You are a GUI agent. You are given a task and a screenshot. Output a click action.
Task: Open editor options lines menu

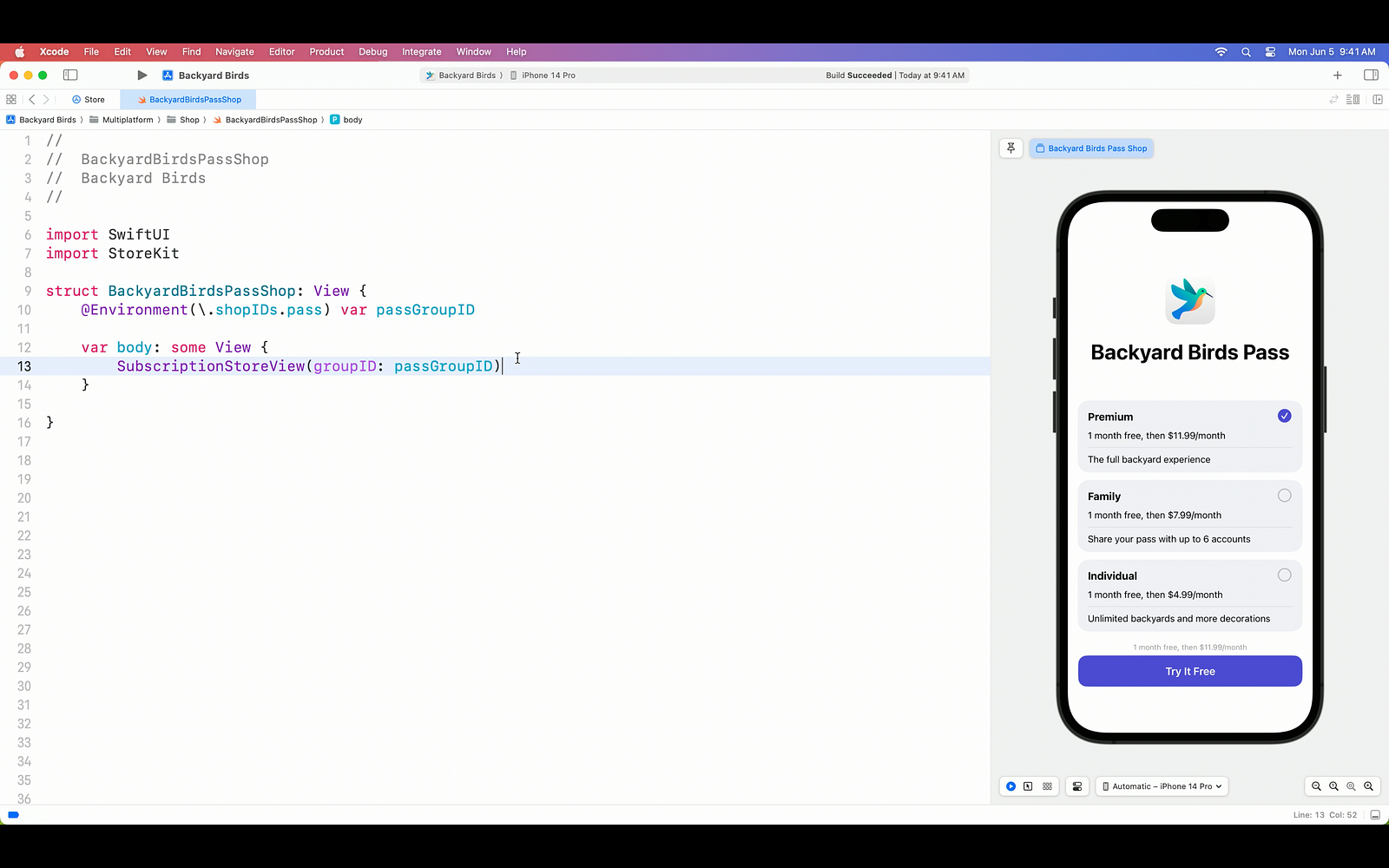(1353, 100)
